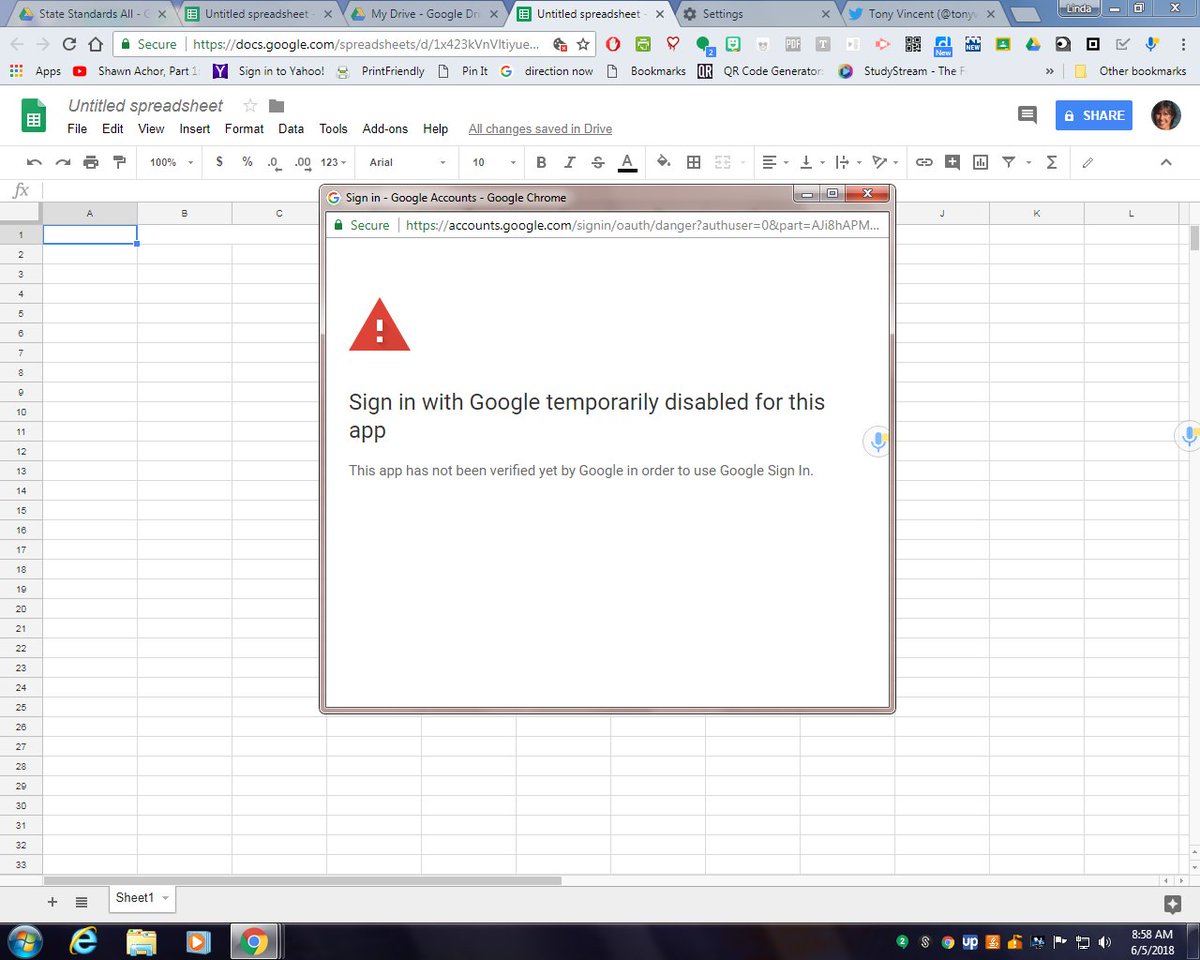Click the Insert chart icon
This screenshot has height=960, width=1200.
980,162
